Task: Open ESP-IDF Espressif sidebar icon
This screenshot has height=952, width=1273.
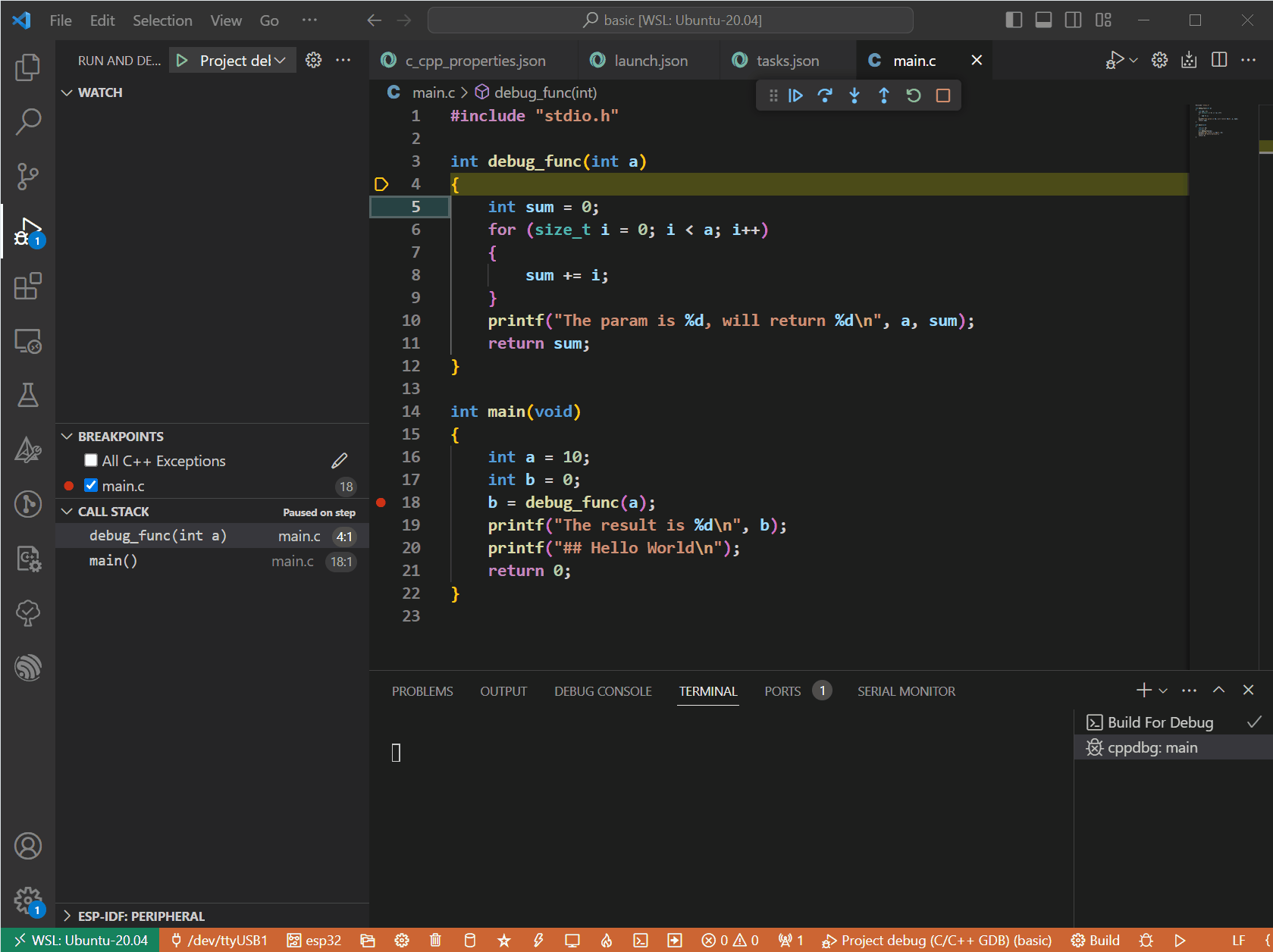Action: 28,668
